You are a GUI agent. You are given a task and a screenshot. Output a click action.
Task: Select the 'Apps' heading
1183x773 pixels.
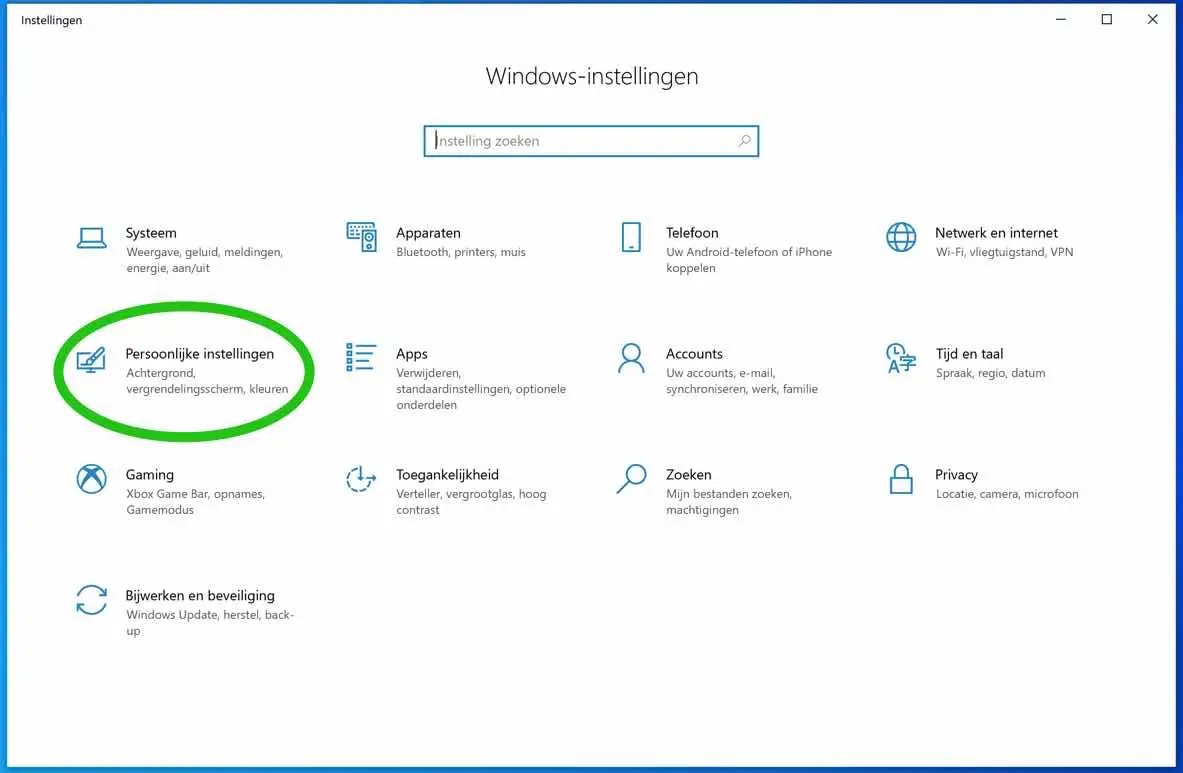[412, 354]
